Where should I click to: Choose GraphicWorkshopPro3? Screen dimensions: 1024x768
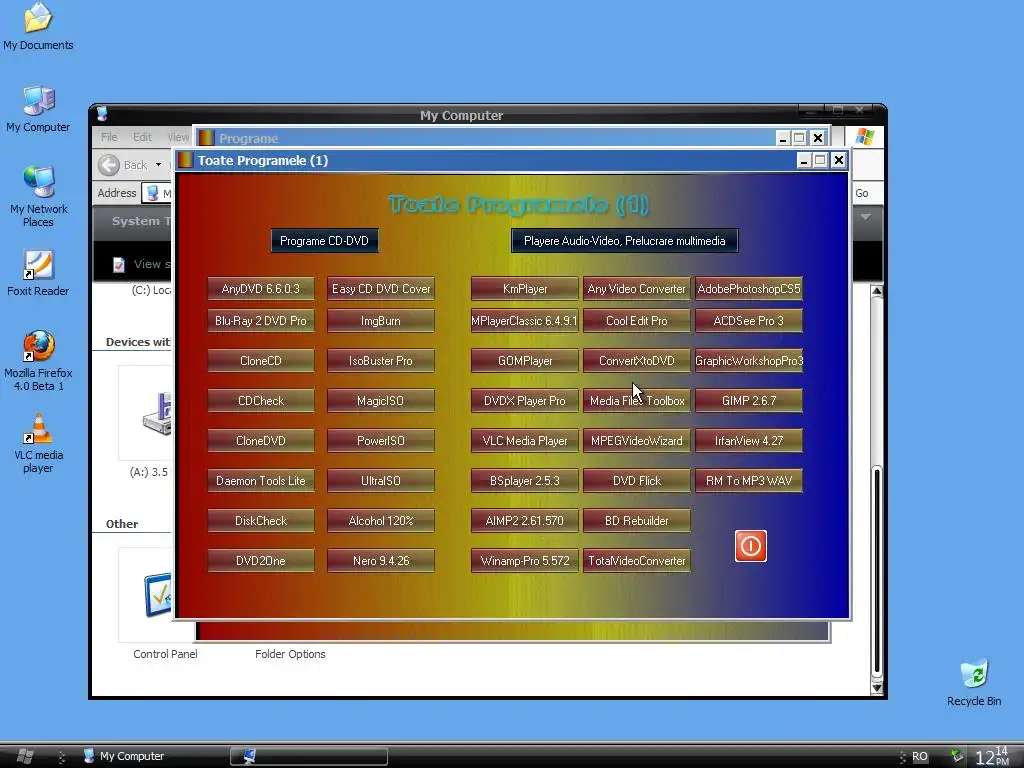(x=749, y=360)
